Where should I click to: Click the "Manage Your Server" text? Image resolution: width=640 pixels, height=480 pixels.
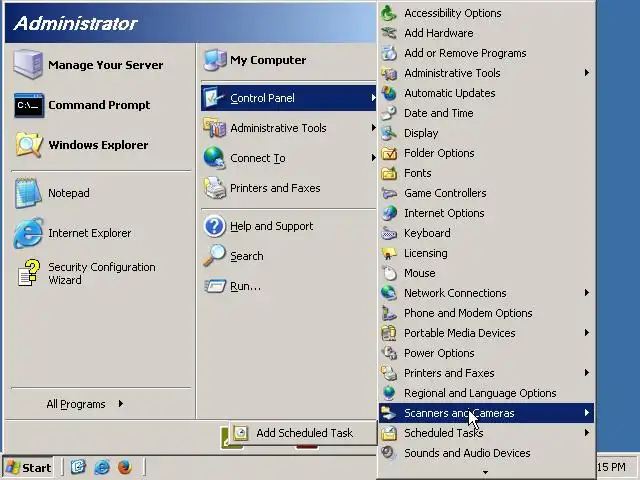(x=106, y=65)
